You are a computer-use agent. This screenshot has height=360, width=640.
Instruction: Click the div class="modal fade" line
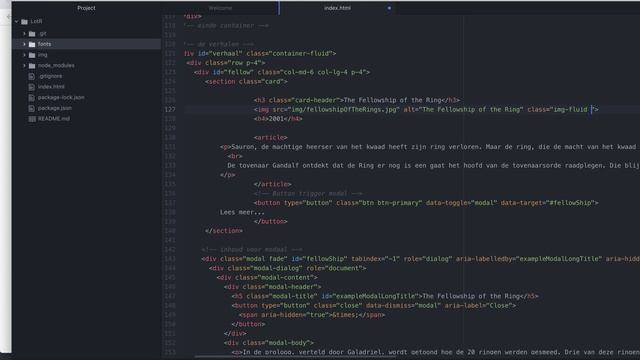[420, 259]
